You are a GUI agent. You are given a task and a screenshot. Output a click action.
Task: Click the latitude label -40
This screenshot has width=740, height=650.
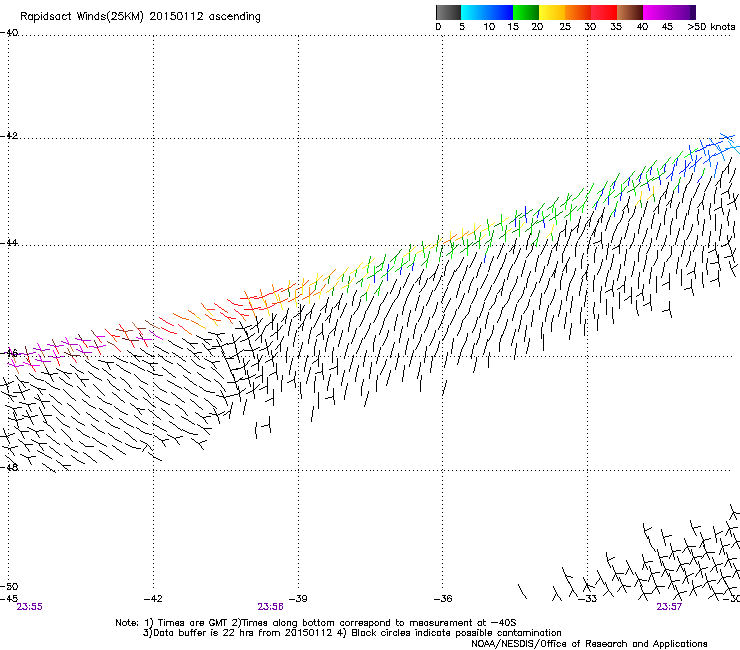click(9, 32)
